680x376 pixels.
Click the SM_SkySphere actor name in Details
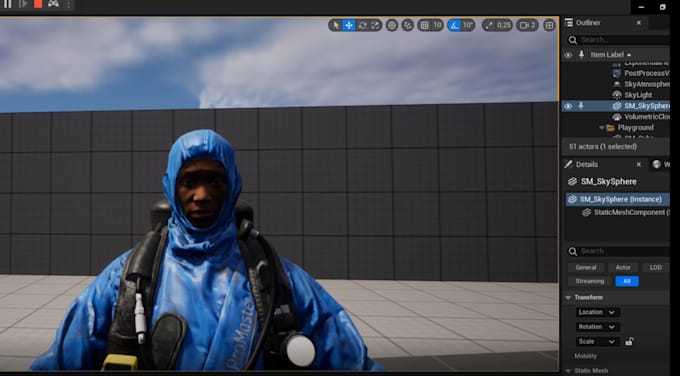pyautogui.click(x=609, y=182)
